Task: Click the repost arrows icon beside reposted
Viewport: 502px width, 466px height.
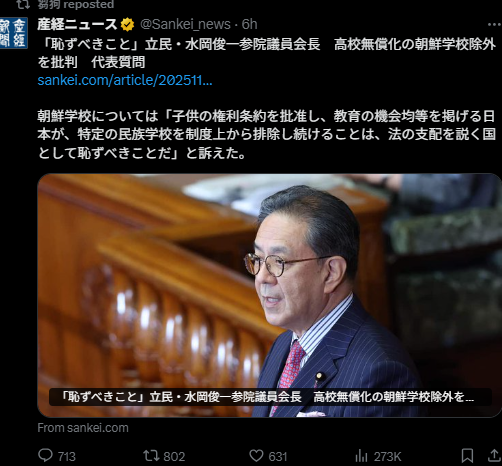Action: 23,4
